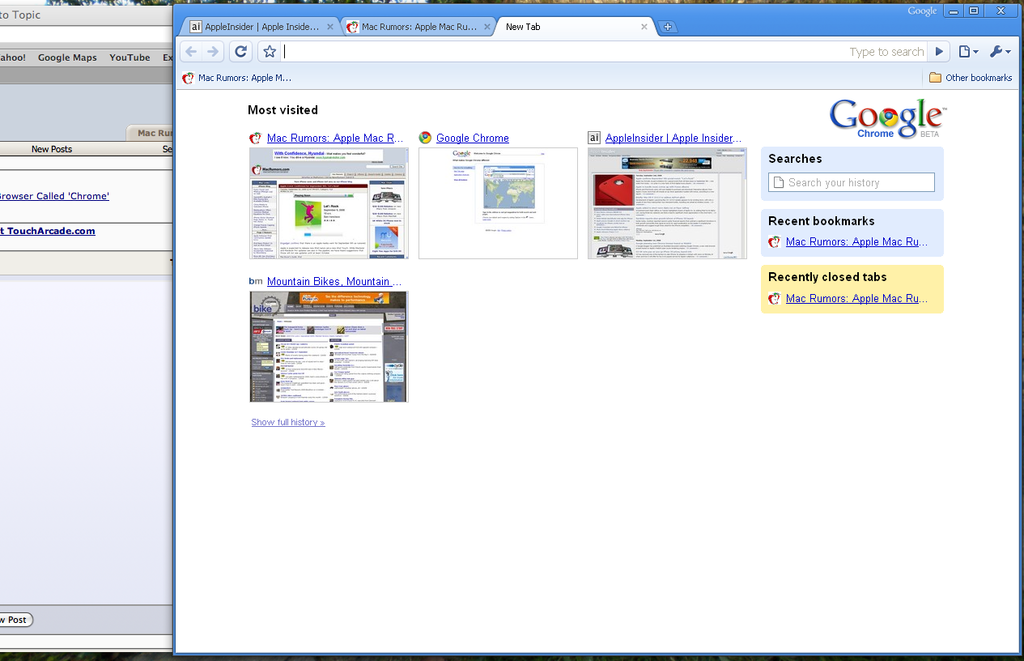The width and height of the screenshot is (1024, 661).
Task: Click the Mountain Bikes page thumbnail
Action: click(x=328, y=346)
